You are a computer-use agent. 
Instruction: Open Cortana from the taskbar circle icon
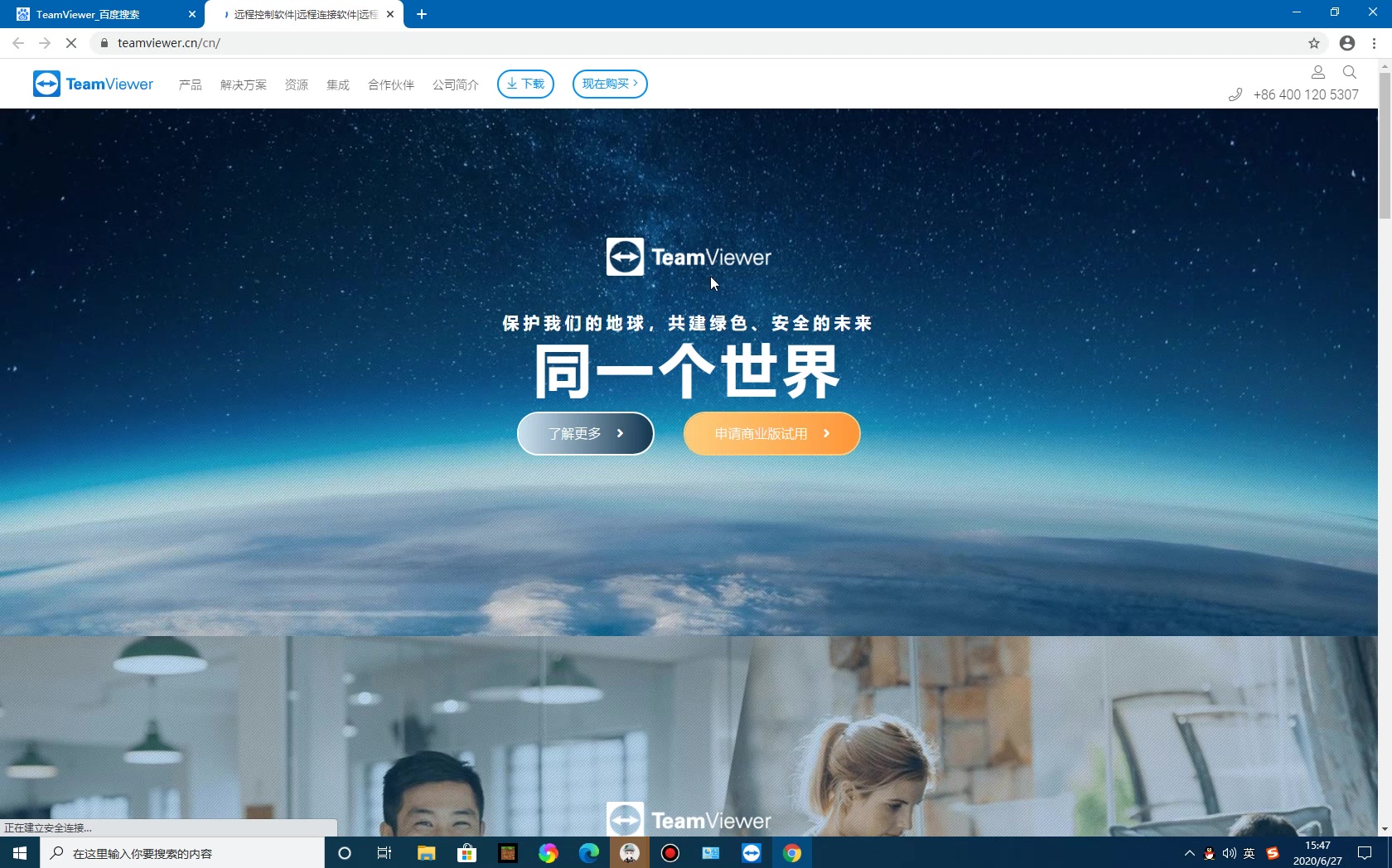tap(345, 853)
